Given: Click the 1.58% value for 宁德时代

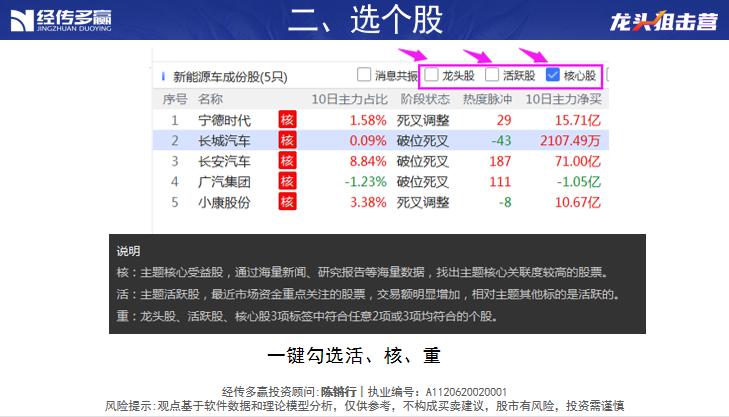Looking at the screenshot, I should click(368, 120).
